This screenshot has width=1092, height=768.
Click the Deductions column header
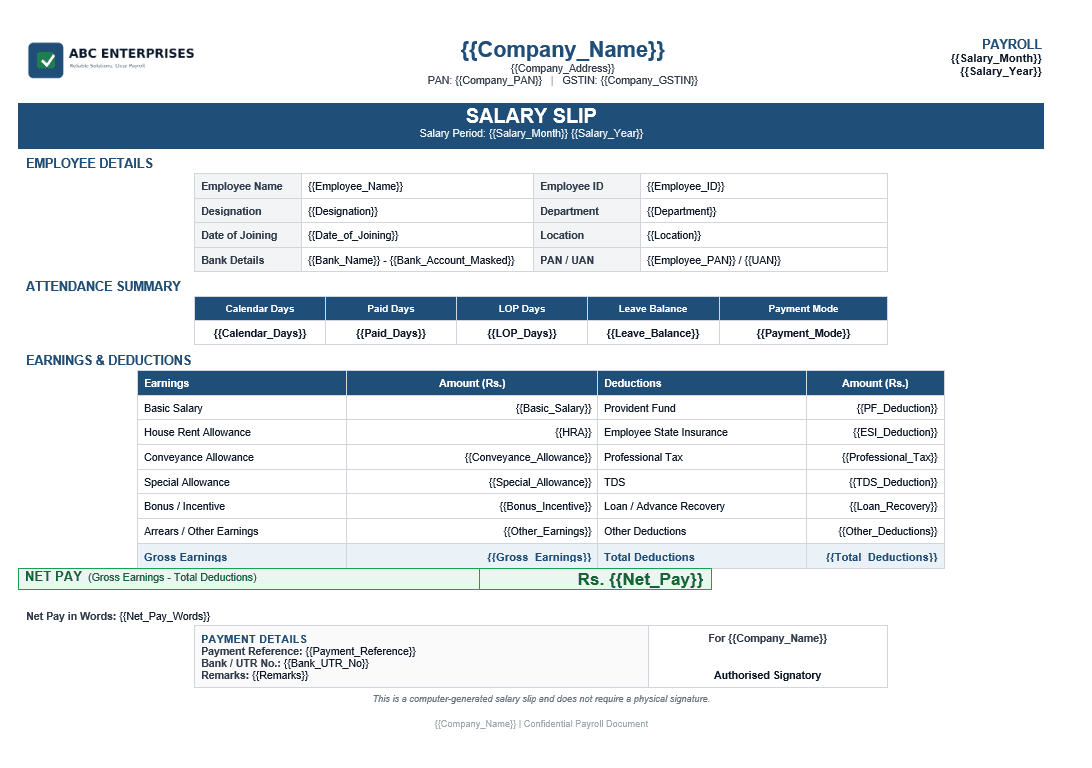pyautogui.click(x=702, y=383)
